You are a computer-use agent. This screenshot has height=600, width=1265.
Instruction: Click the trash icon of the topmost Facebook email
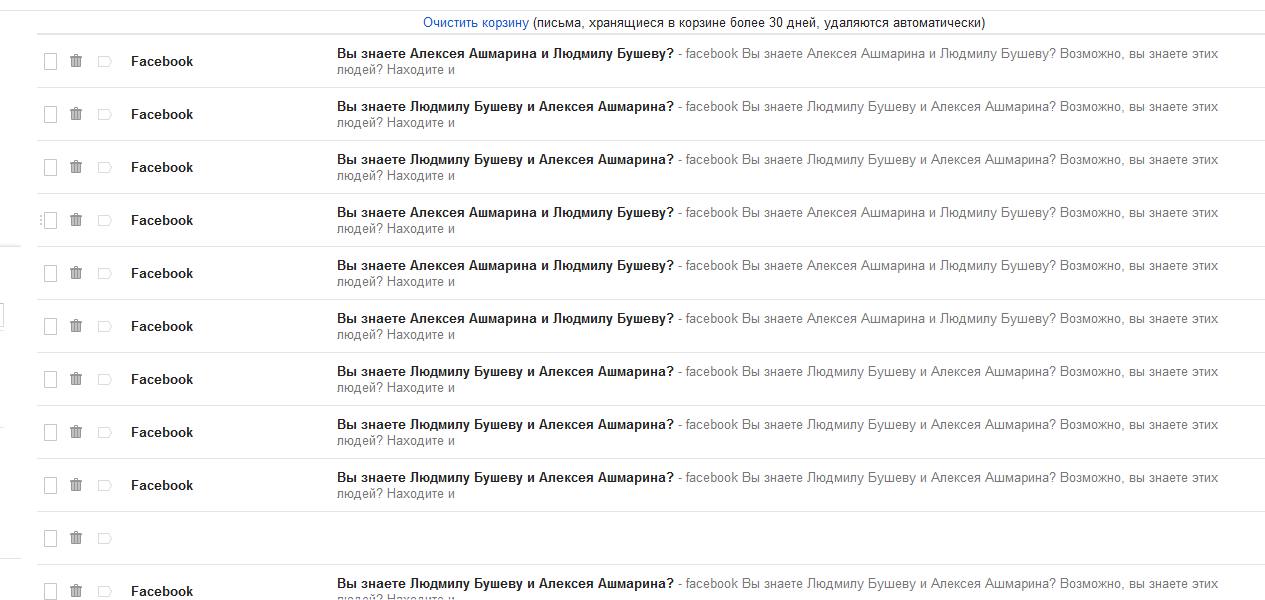click(76, 61)
